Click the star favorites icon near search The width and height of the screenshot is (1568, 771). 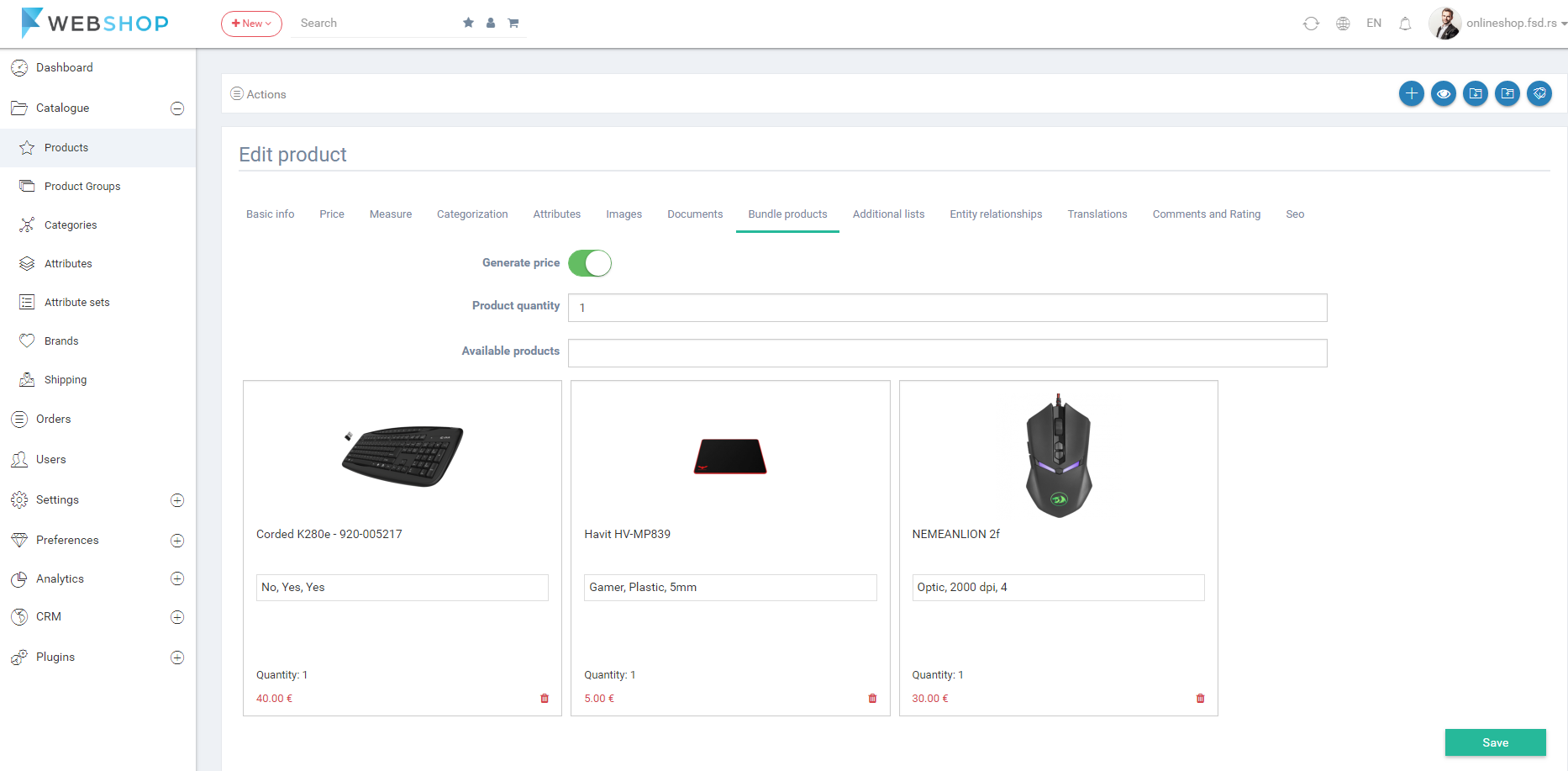pyautogui.click(x=468, y=23)
